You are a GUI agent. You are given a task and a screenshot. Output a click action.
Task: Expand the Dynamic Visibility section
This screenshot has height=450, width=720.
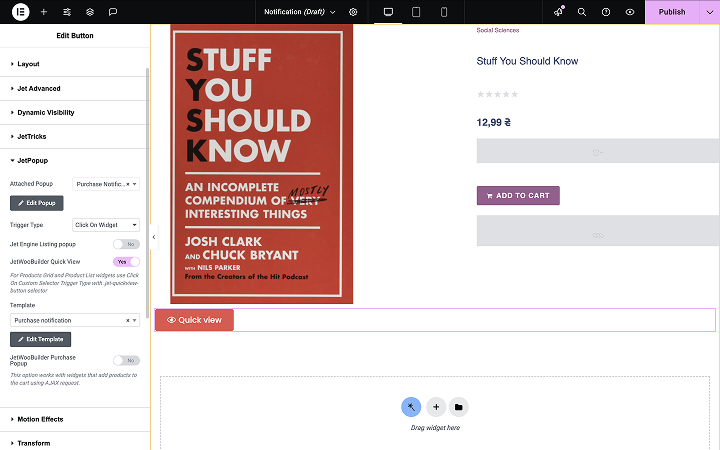tap(74, 112)
